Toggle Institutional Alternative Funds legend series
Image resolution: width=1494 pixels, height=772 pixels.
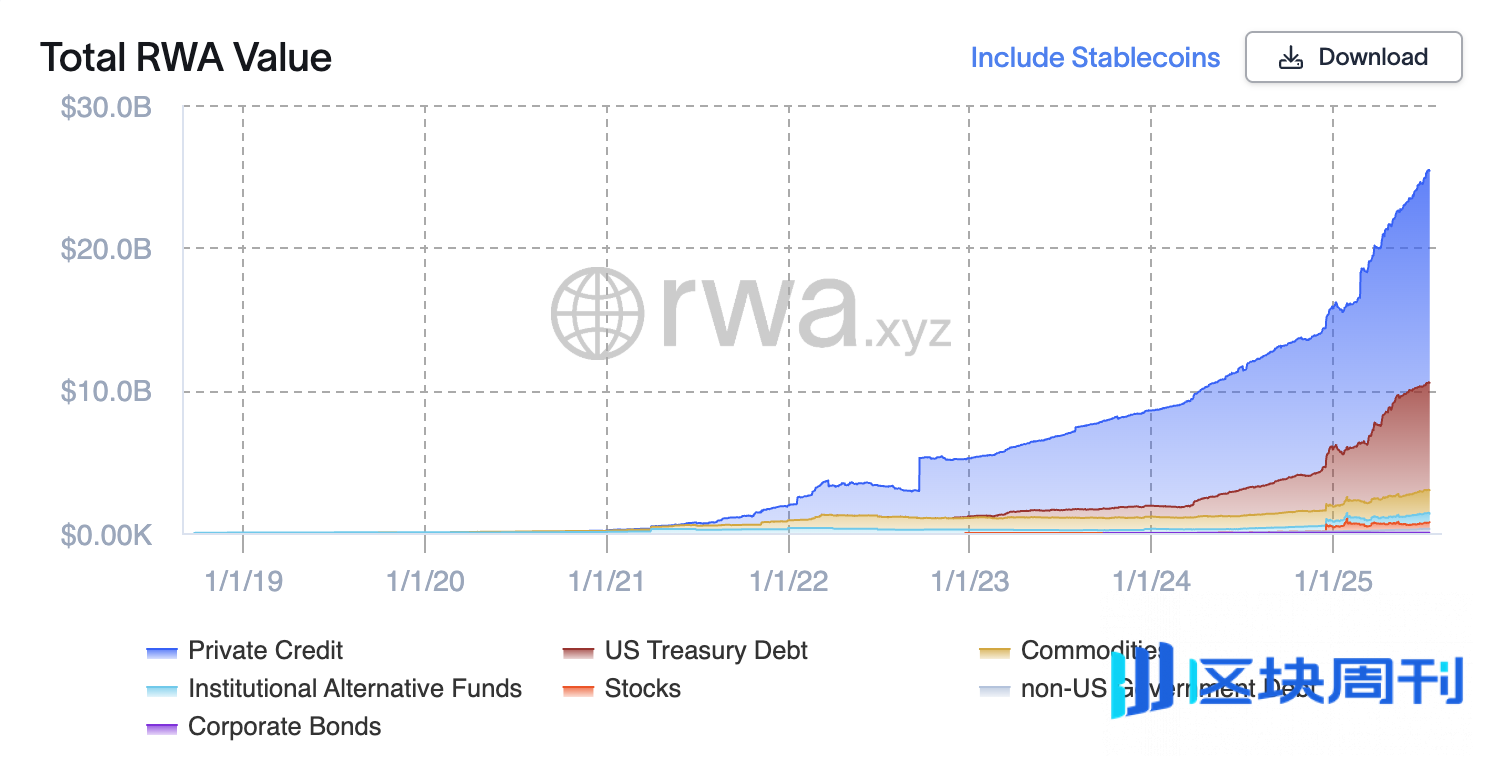[x=354, y=689]
